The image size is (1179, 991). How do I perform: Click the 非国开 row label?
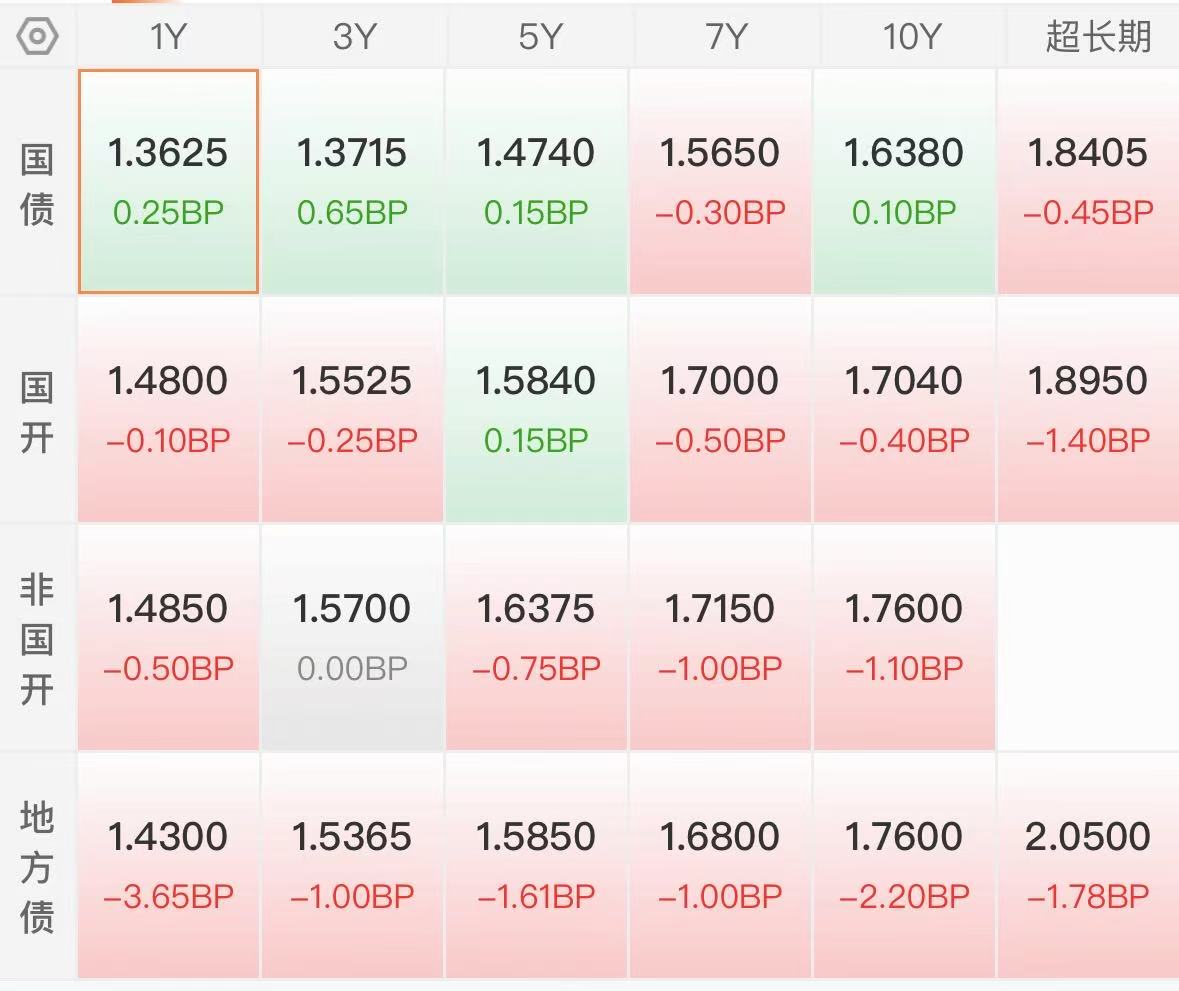pos(37,639)
